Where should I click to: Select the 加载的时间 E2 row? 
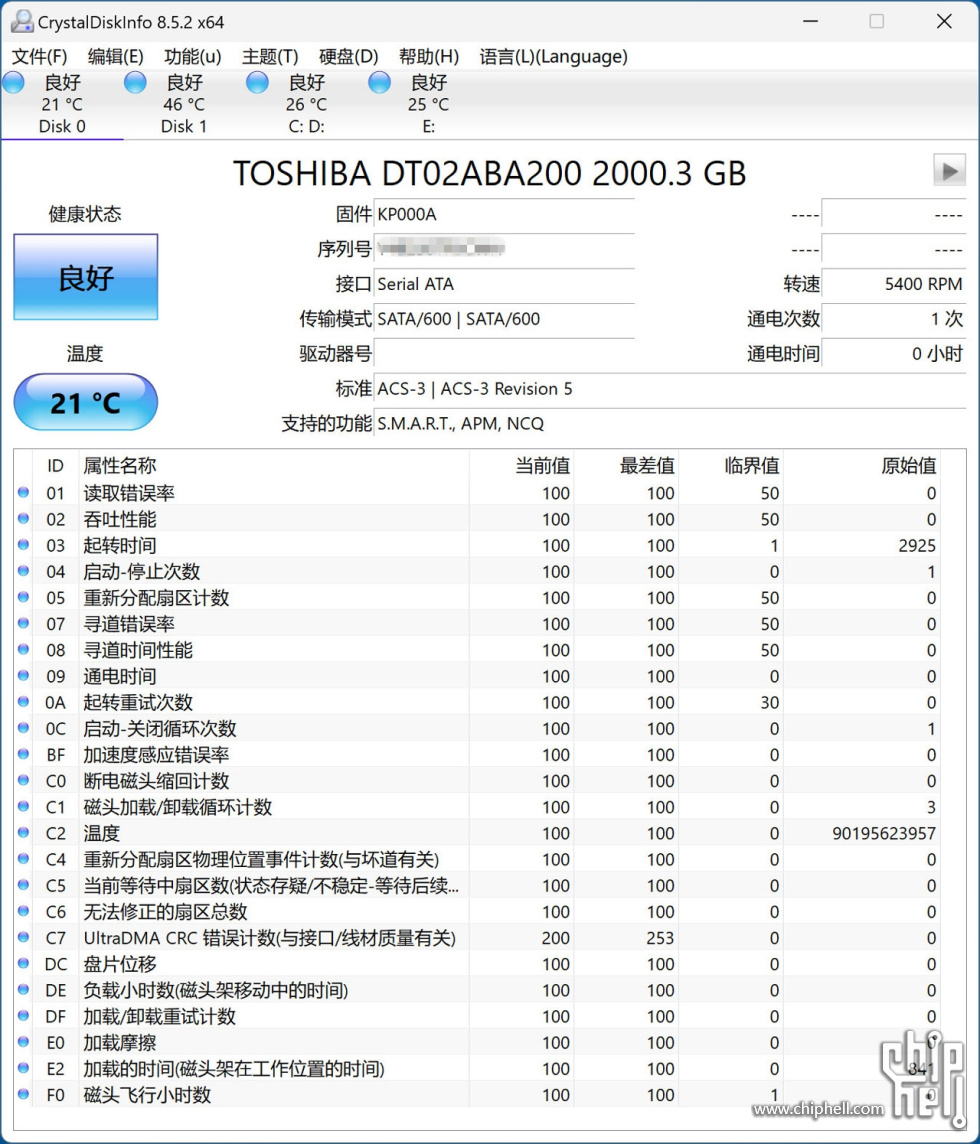tap(478, 1069)
